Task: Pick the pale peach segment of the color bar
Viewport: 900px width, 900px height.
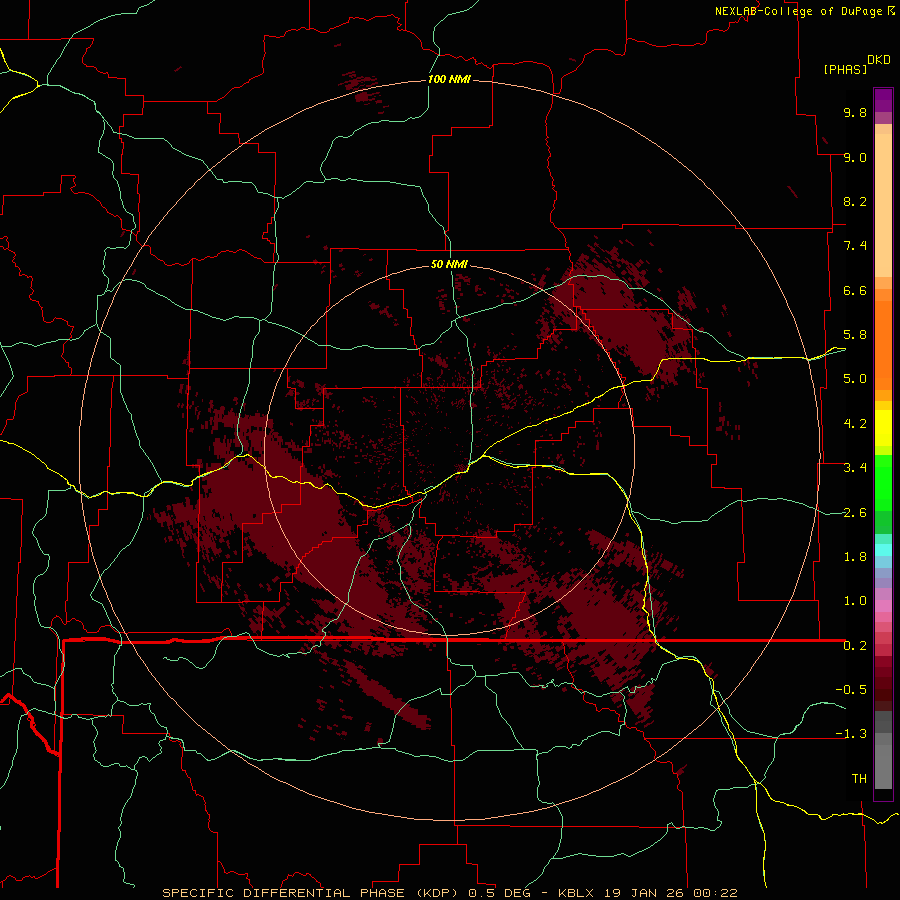Action: point(883,205)
